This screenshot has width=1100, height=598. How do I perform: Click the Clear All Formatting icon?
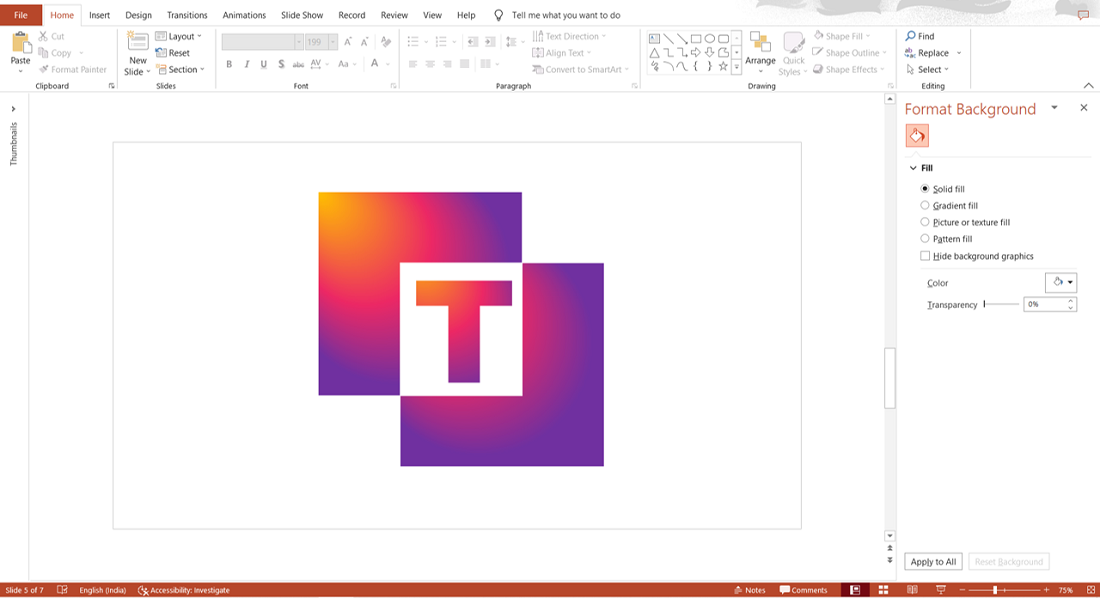386,42
